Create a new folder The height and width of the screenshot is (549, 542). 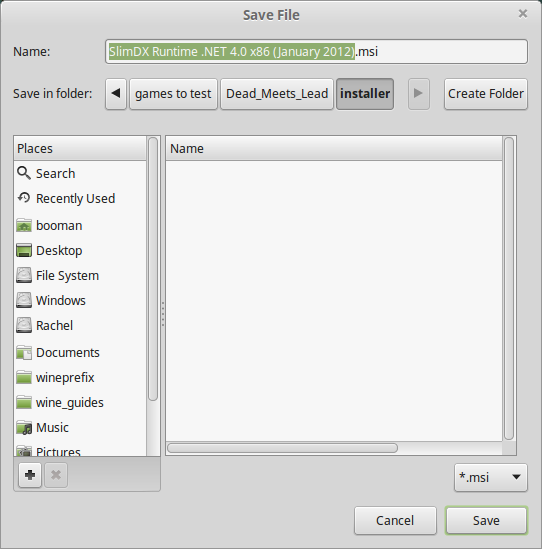(486, 93)
